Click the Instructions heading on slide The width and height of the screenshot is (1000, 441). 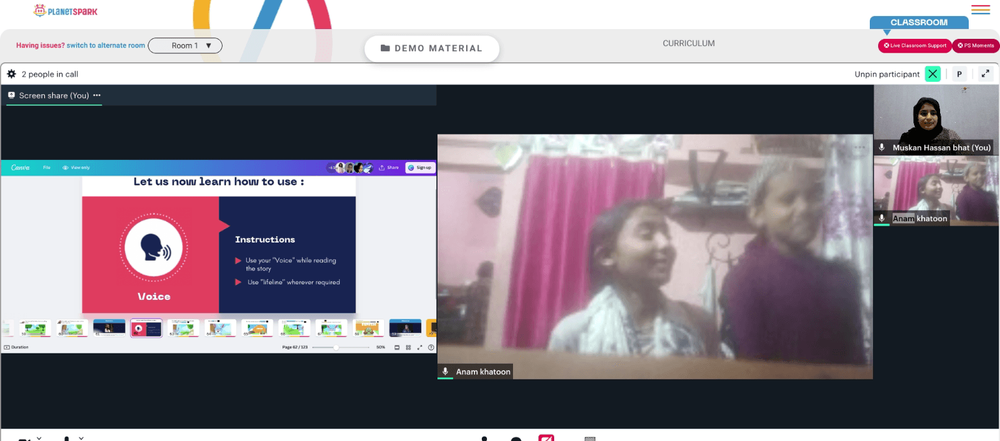[x=265, y=239]
